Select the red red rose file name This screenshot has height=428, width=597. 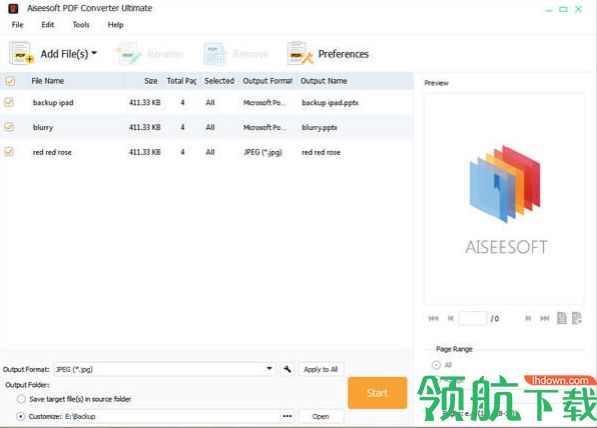pyautogui.click(x=52, y=152)
